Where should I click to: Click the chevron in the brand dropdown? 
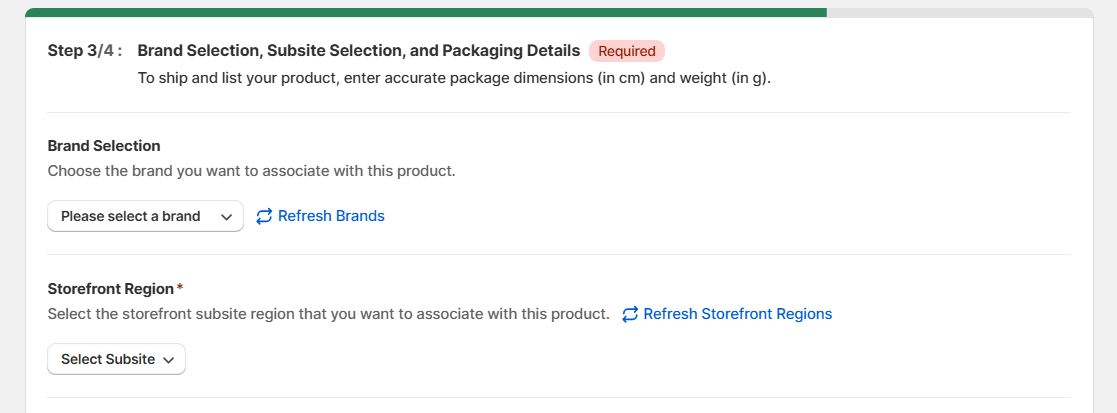click(227, 217)
